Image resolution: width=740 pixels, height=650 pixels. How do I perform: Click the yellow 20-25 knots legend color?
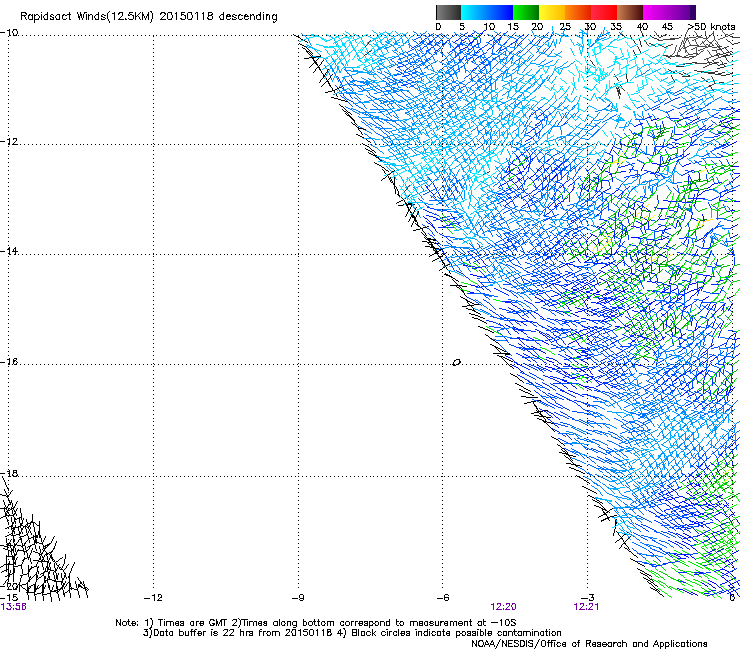[x=552, y=12]
